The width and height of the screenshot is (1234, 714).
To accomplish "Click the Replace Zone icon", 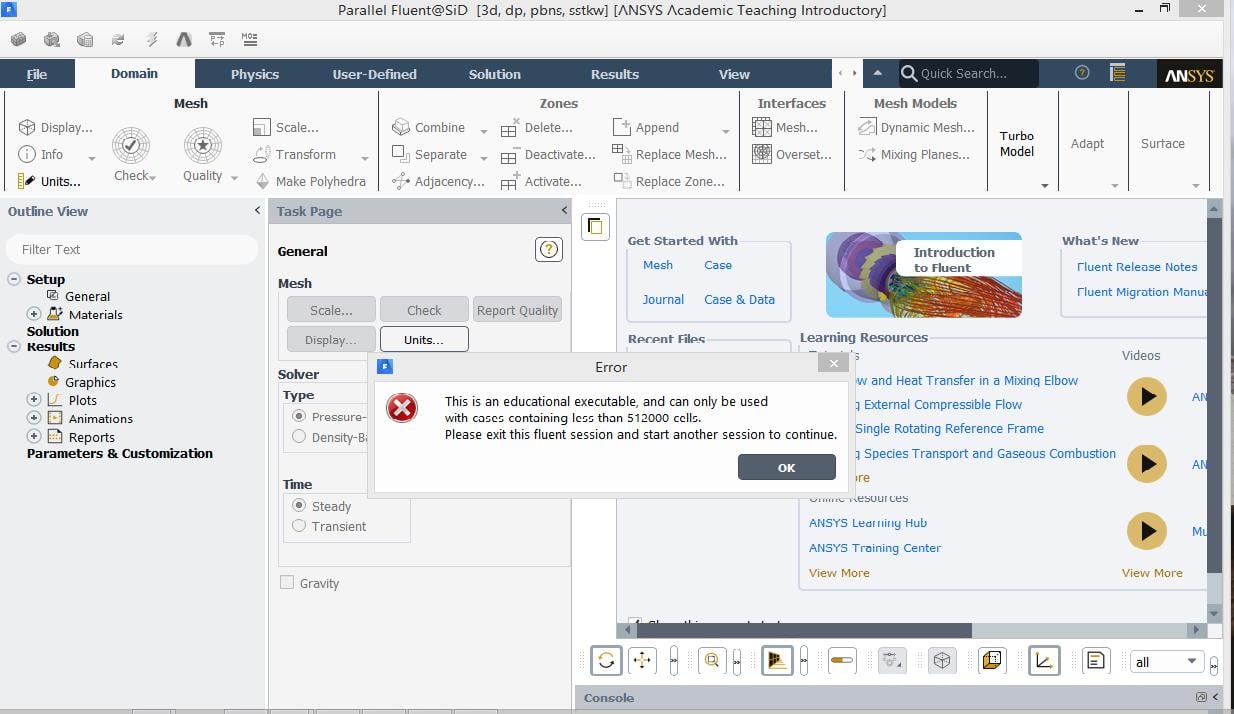I will pos(622,181).
